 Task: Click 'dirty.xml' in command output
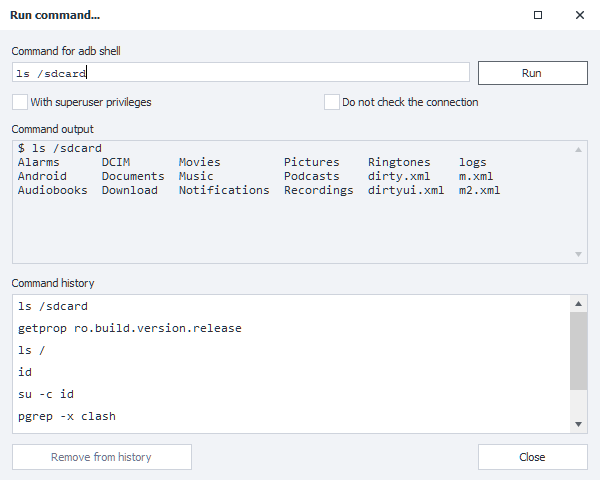pos(399,176)
